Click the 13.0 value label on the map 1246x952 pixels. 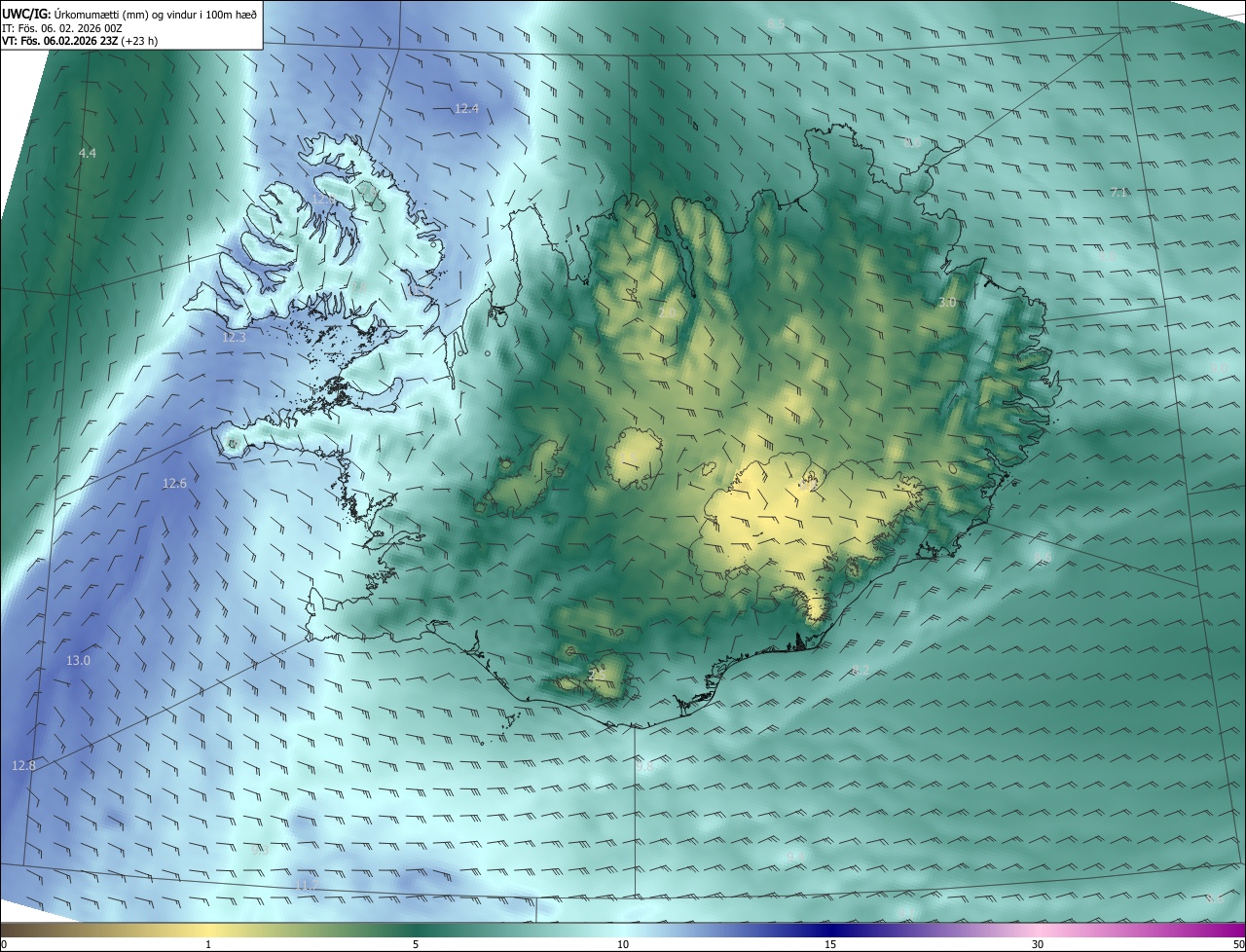[x=78, y=661]
